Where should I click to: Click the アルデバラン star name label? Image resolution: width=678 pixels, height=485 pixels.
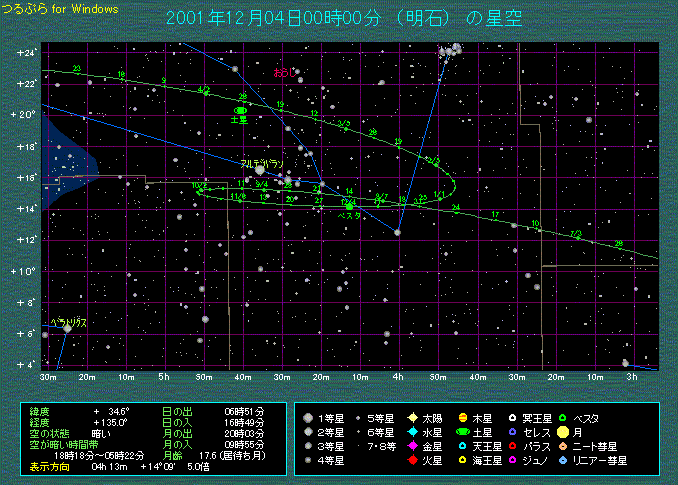pos(262,164)
